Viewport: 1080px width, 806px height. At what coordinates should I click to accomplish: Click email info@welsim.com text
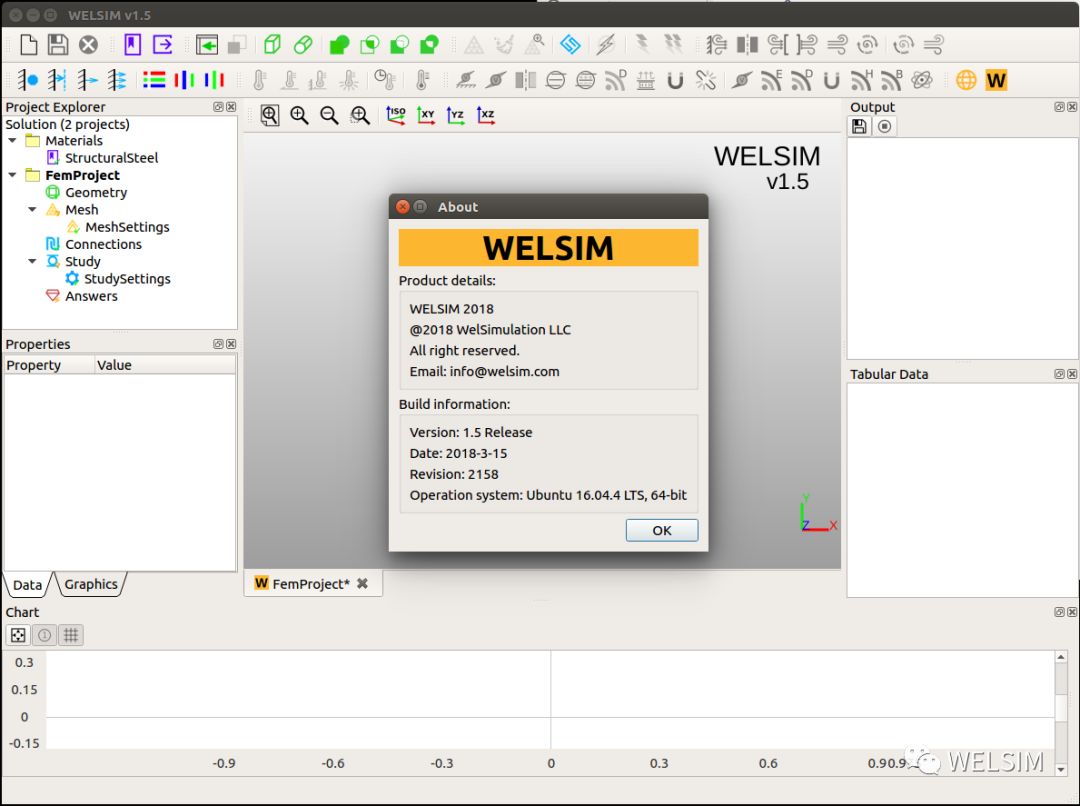504,371
